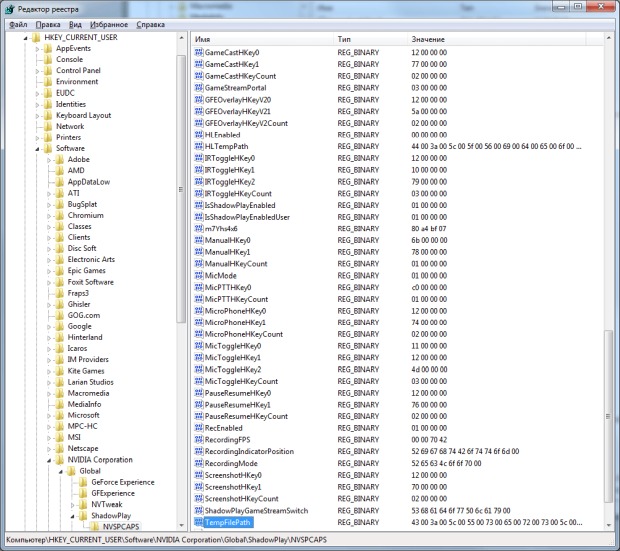Click the Значение column header
This screenshot has height=551, width=620.
pyautogui.click(x=496, y=39)
